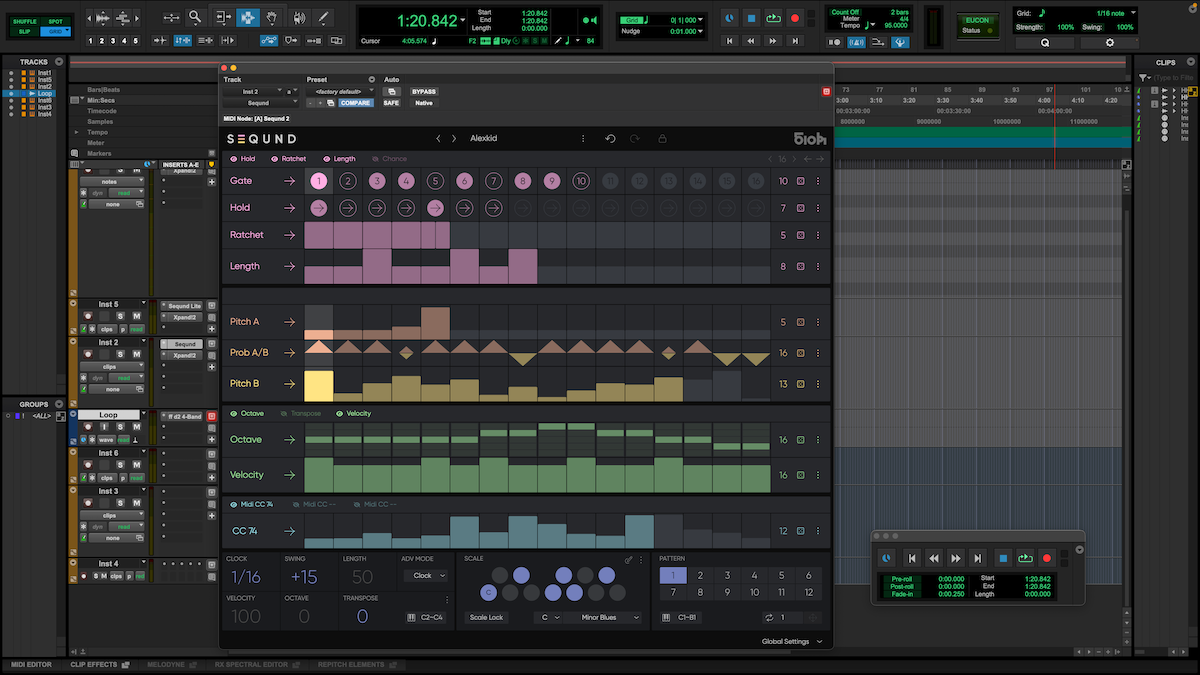1200x675 pixels.
Task: Select the Grabber hand tool
Action: coord(271,17)
